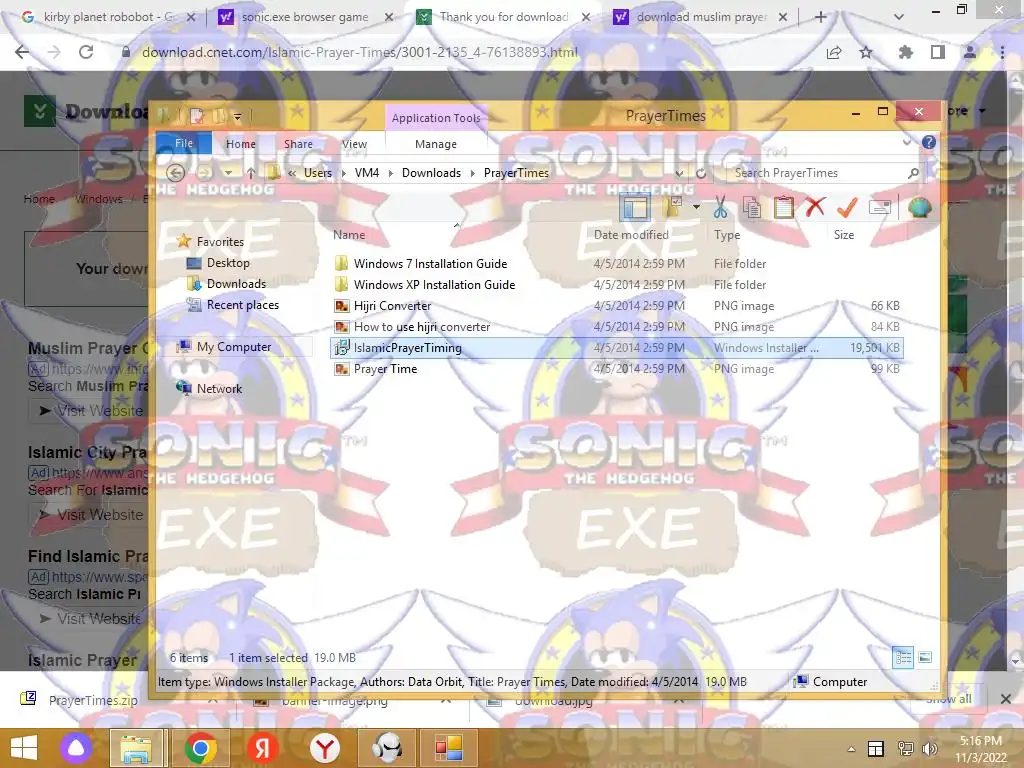Click the shell globe icon in toolbar

coord(919,208)
